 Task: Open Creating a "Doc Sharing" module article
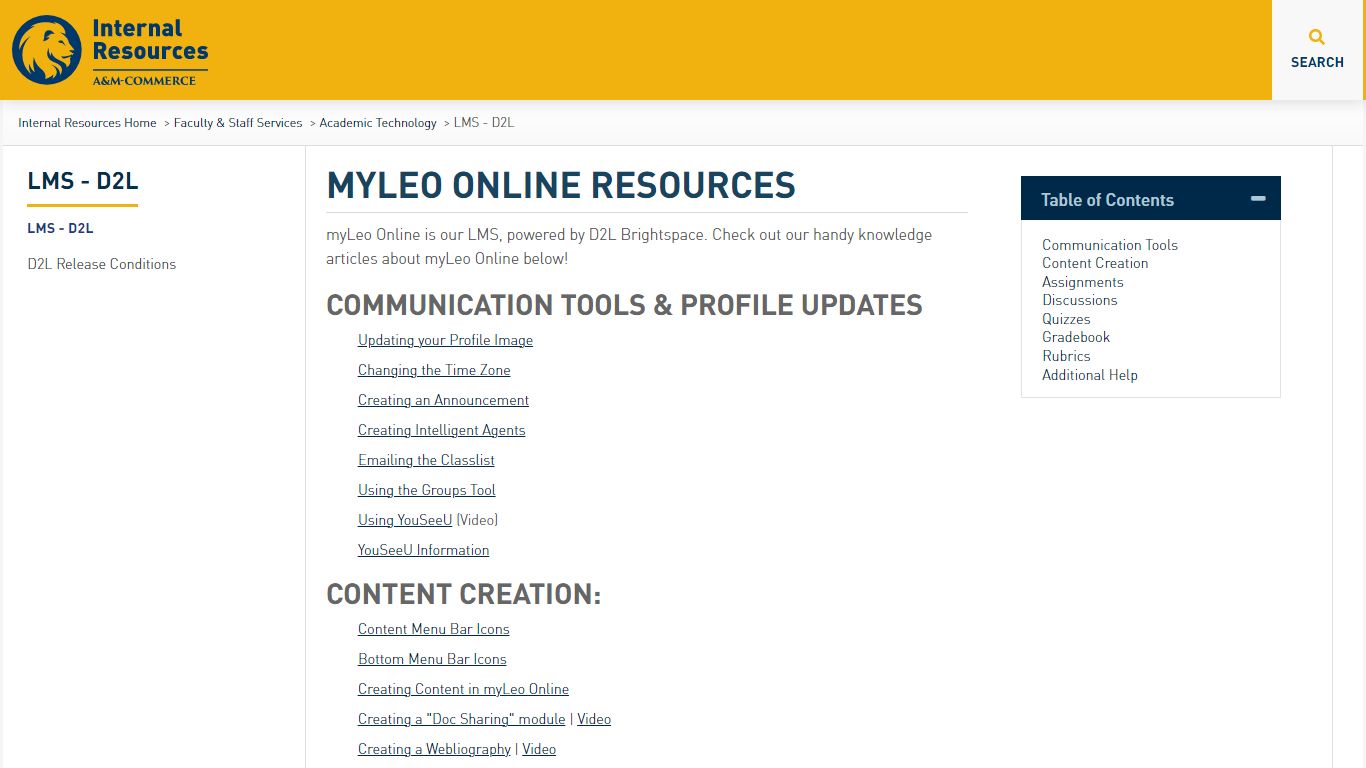(x=462, y=719)
